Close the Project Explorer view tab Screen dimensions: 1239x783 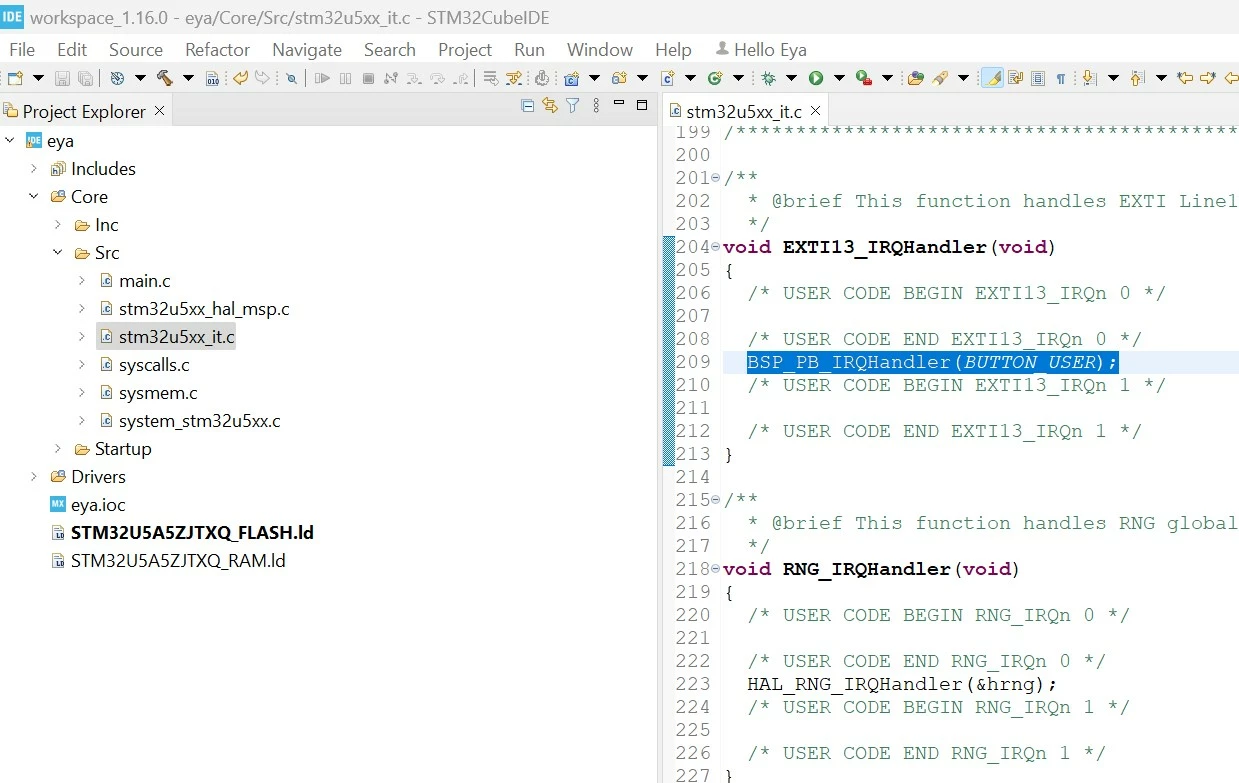click(159, 111)
